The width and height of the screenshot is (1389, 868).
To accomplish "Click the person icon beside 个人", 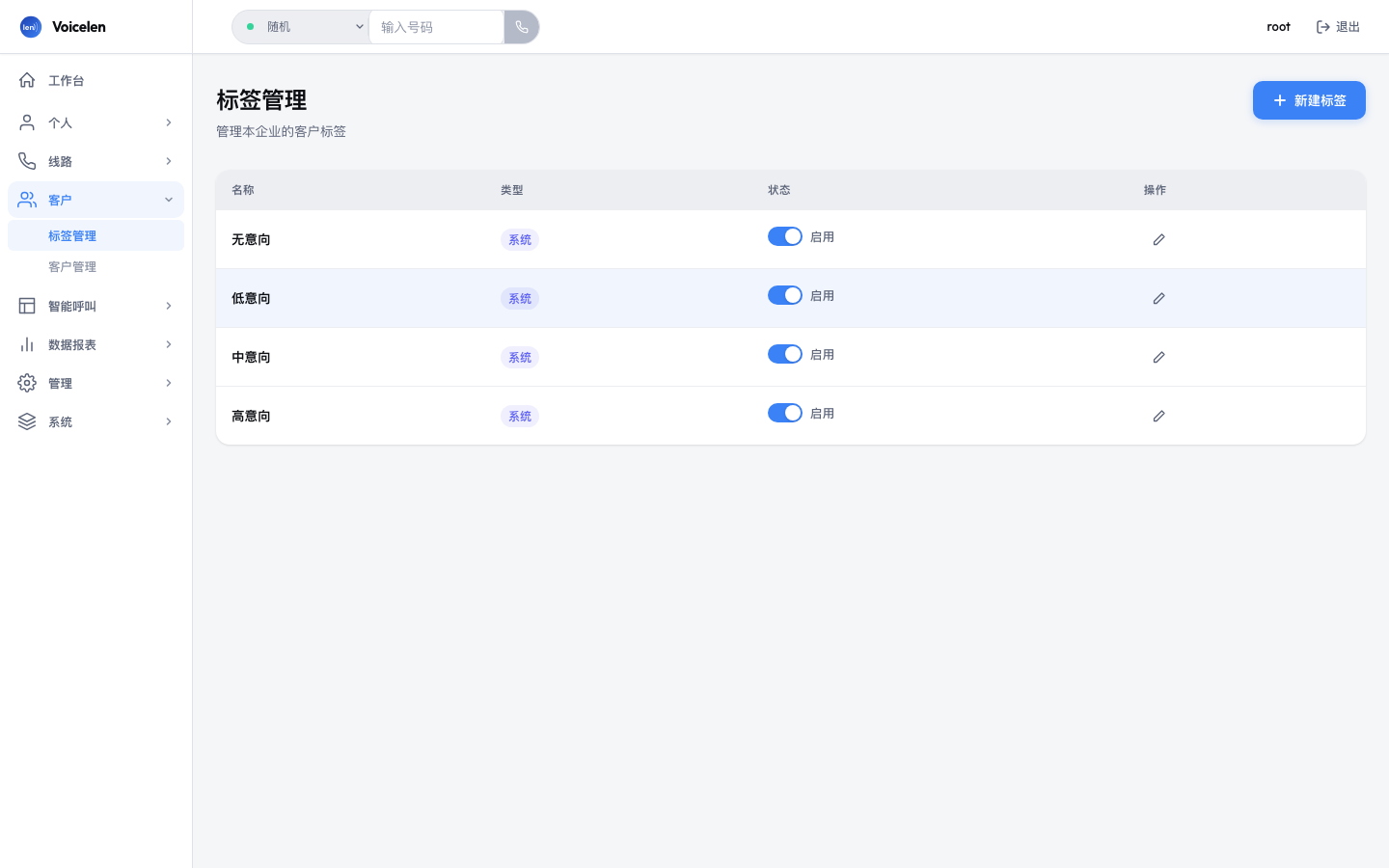I will click(x=27, y=122).
